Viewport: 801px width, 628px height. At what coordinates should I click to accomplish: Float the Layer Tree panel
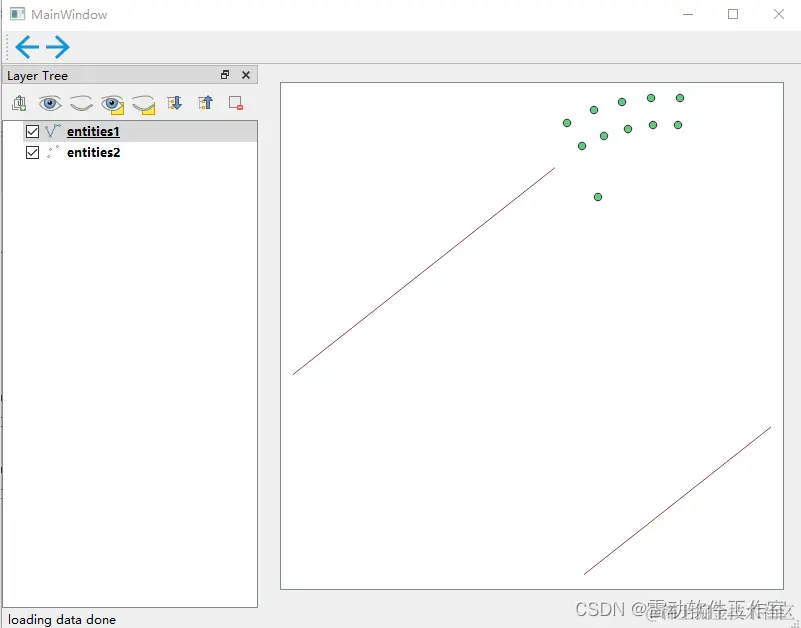[x=225, y=75]
